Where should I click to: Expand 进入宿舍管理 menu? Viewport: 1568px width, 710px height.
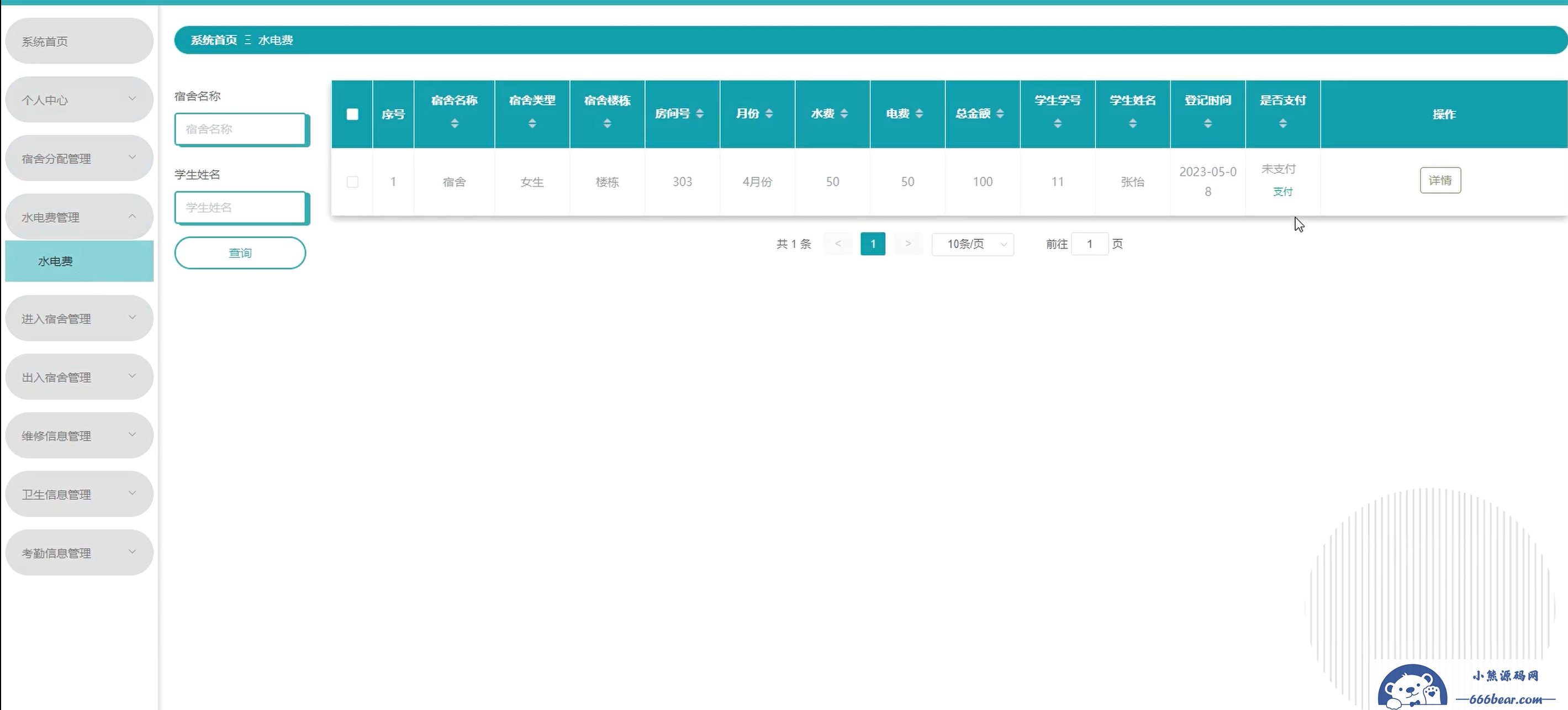79,318
